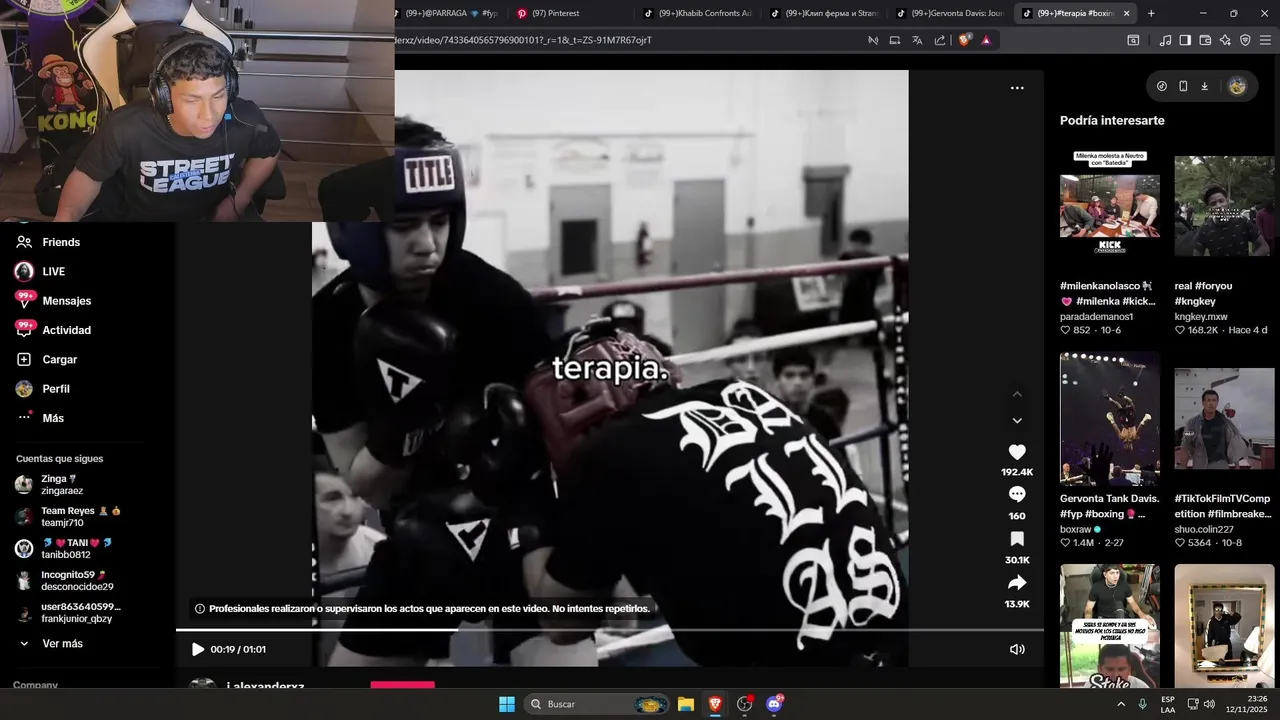This screenshot has height=720, width=1280.
Task: Open profile avatar in top-right pill
Action: pyautogui.click(x=1237, y=86)
